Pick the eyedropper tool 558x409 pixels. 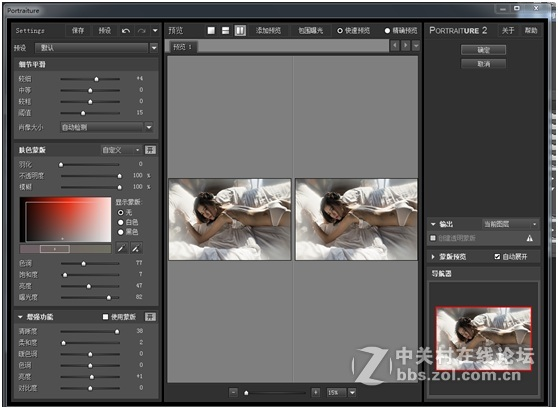(x=121, y=248)
